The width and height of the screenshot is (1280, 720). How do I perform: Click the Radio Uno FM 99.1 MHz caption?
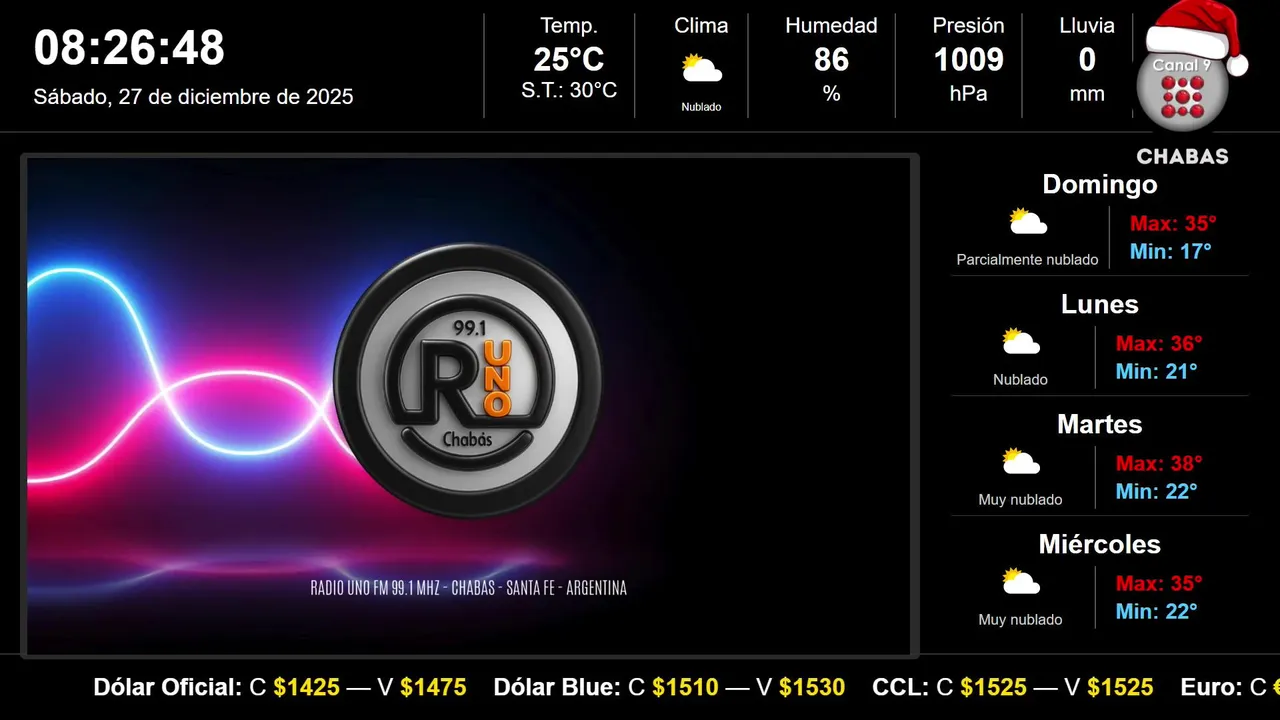point(469,588)
